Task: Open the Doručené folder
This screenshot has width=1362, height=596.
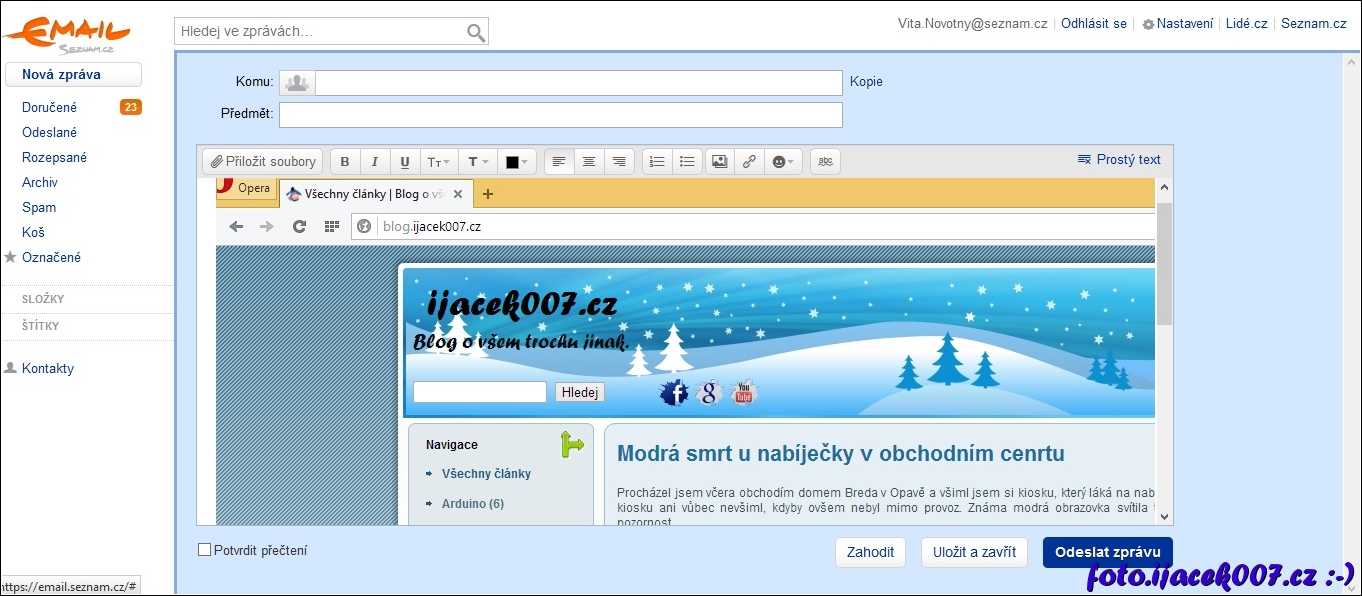Action: coord(50,107)
